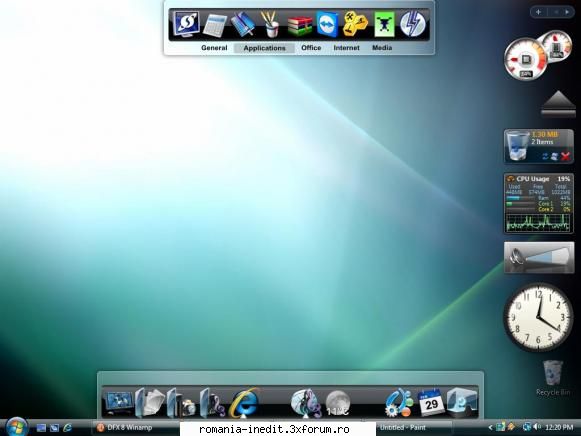Open WinRAR stacked books icon
Screen dimensions: 581x436
click(x=299, y=26)
